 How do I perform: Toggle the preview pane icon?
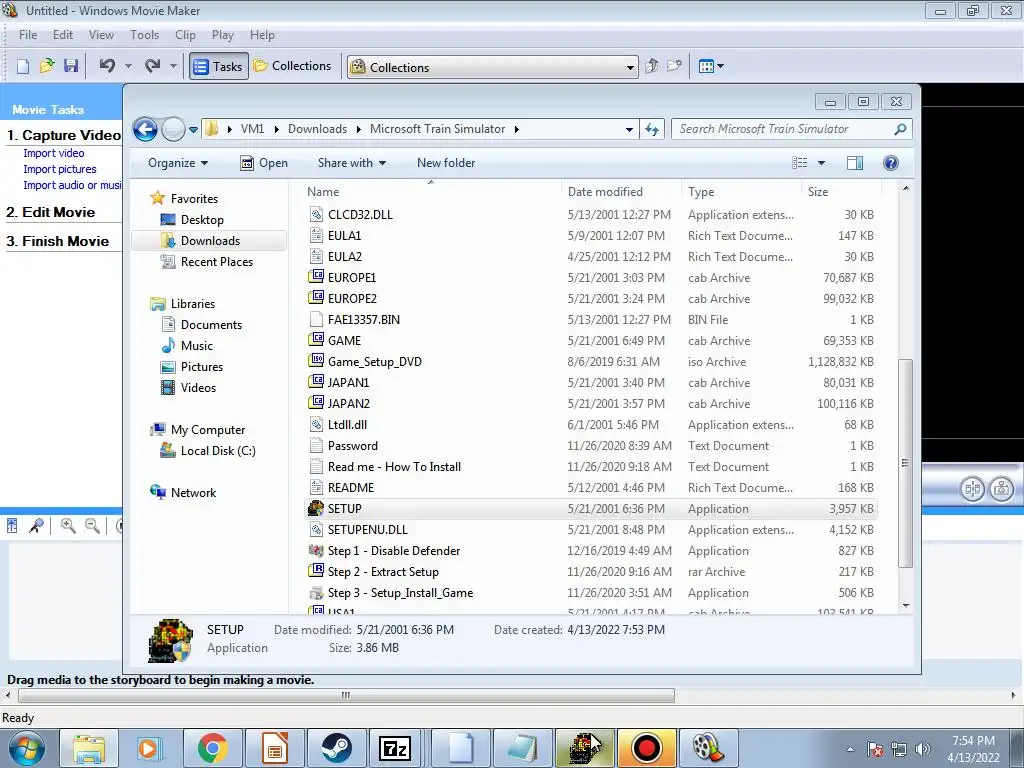point(855,163)
